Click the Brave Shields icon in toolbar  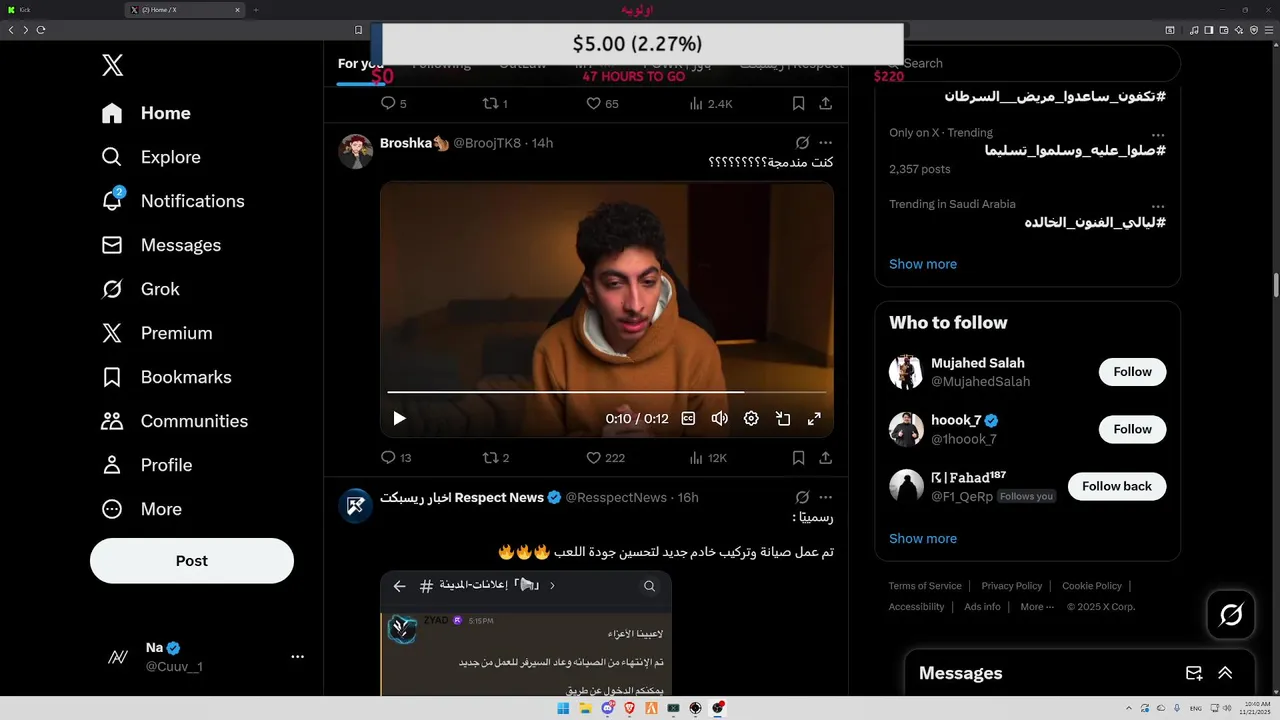click(x=1254, y=30)
